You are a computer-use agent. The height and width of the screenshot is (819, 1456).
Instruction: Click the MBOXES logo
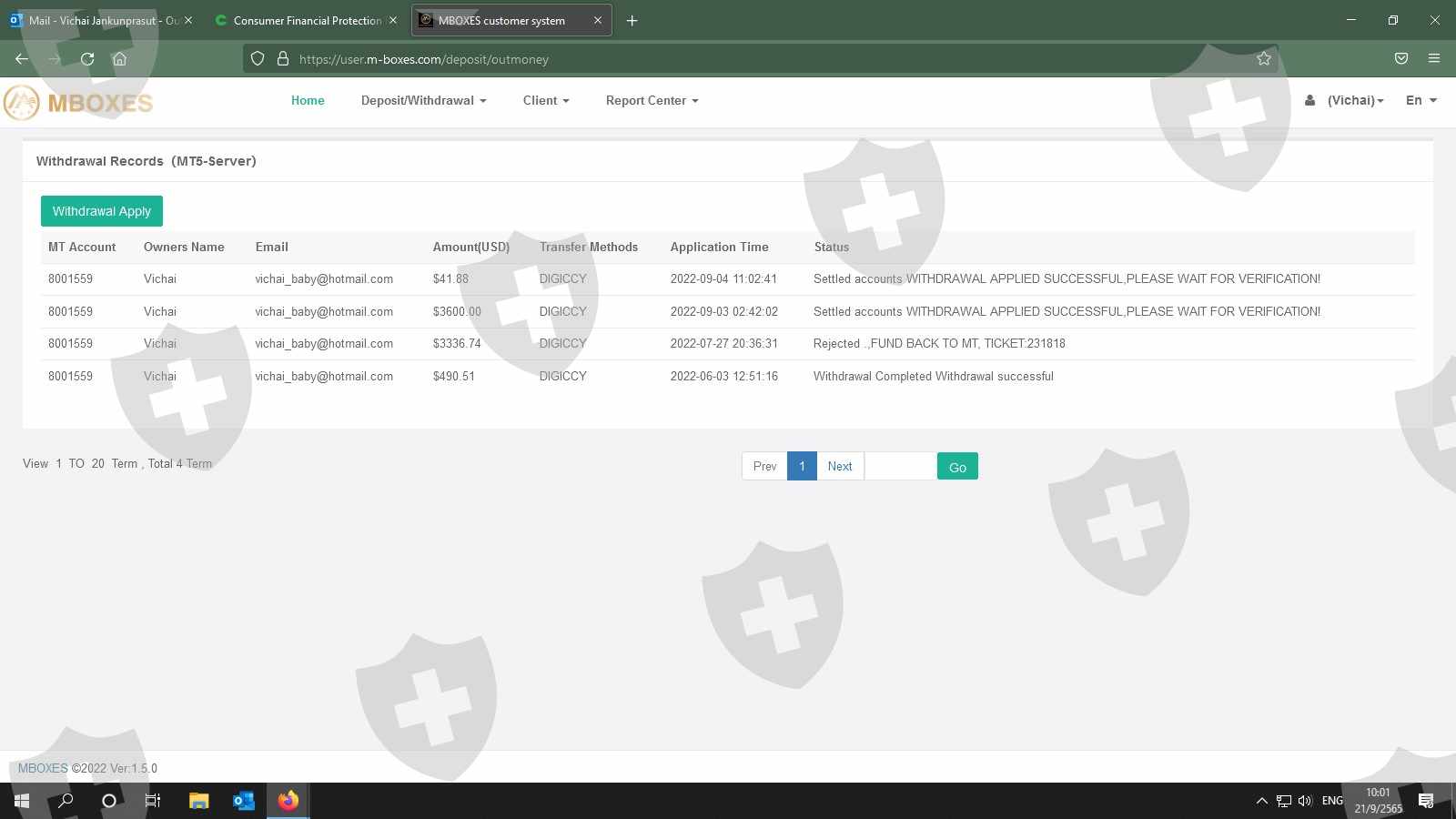(x=78, y=102)
